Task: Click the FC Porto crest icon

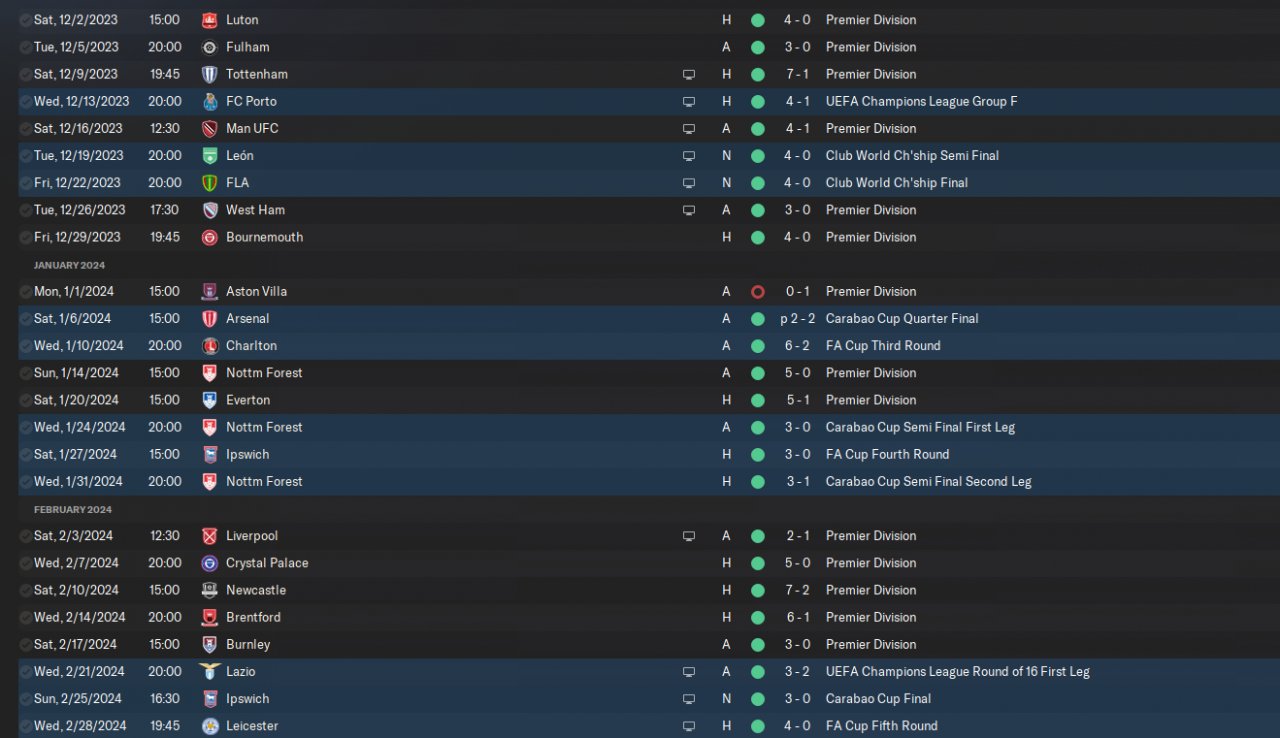Action: point(209,101)
